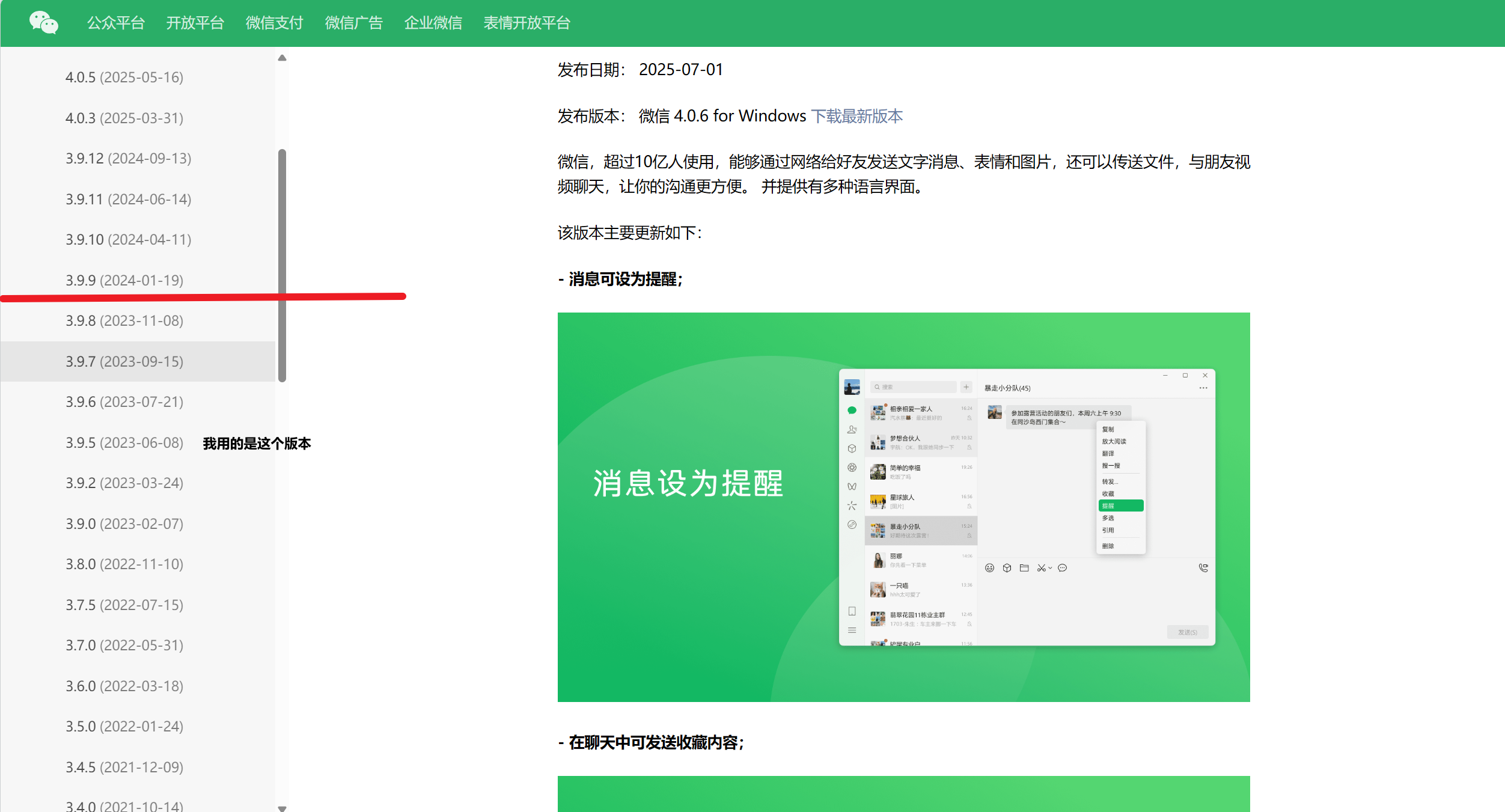Click 下载最新版本 download link
Screen dimensions: 1505x812
[856, 116]
